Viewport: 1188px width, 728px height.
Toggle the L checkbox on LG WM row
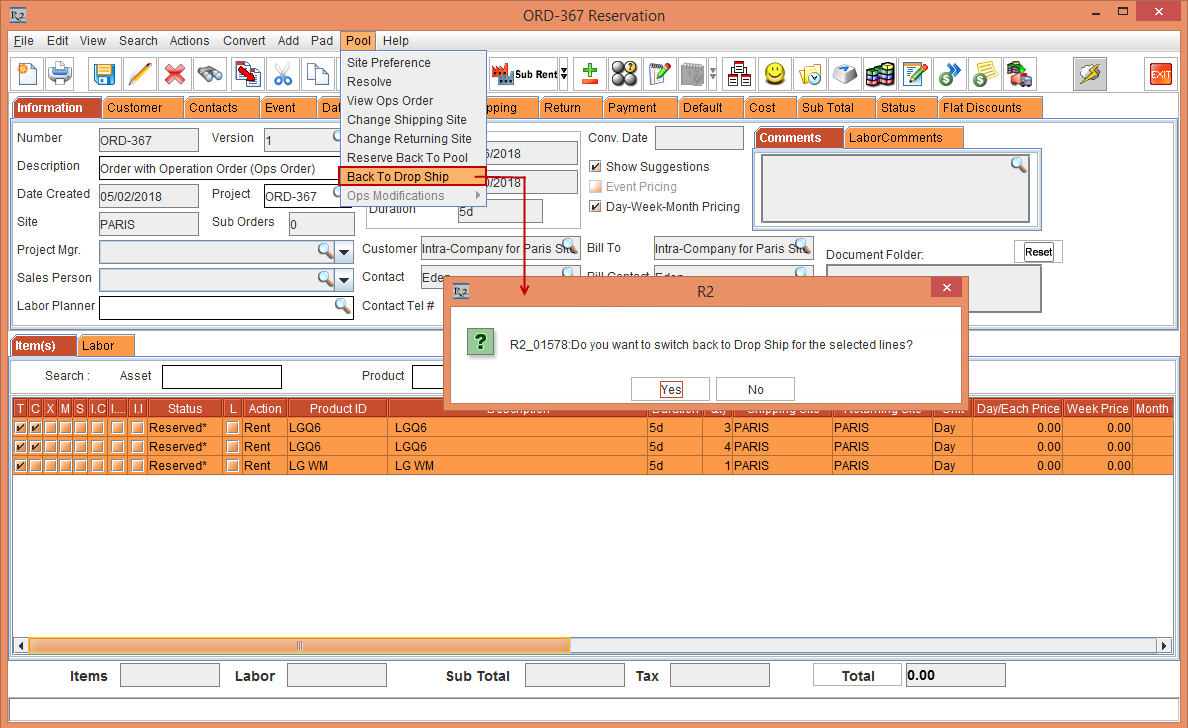click(233, 466)
